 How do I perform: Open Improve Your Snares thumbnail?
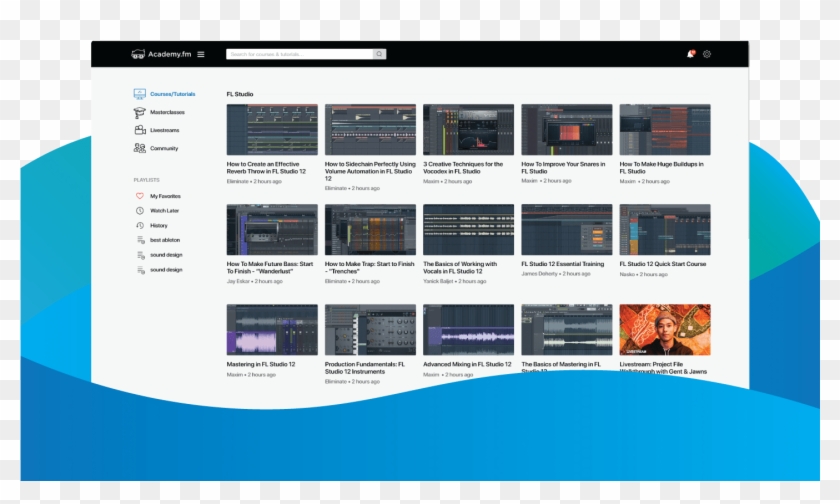click(567, 130)
